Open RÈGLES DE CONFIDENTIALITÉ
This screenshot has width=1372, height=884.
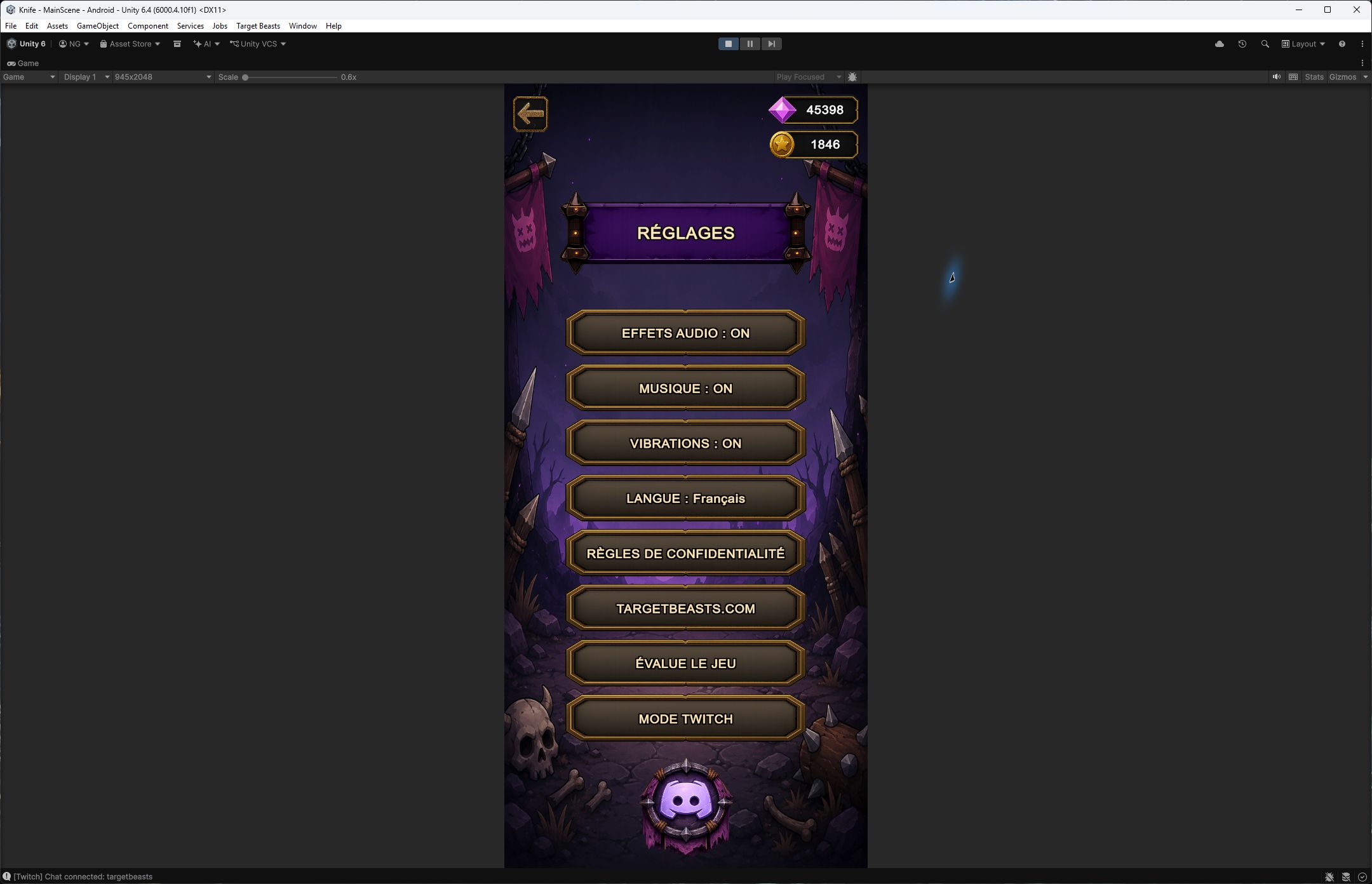tap(686, 553)
